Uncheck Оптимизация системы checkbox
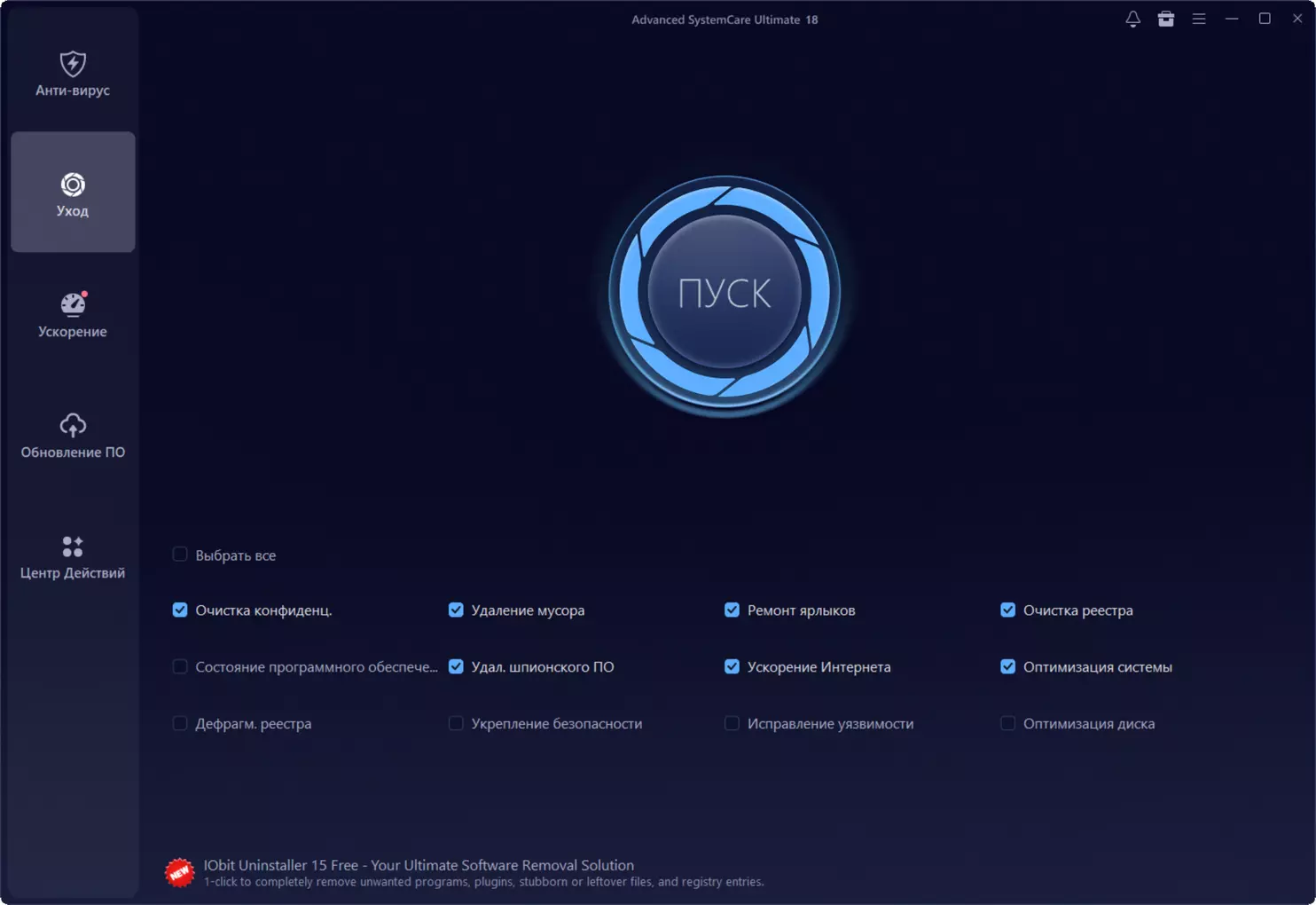1316x905 pixels. tap(1007, 666)
